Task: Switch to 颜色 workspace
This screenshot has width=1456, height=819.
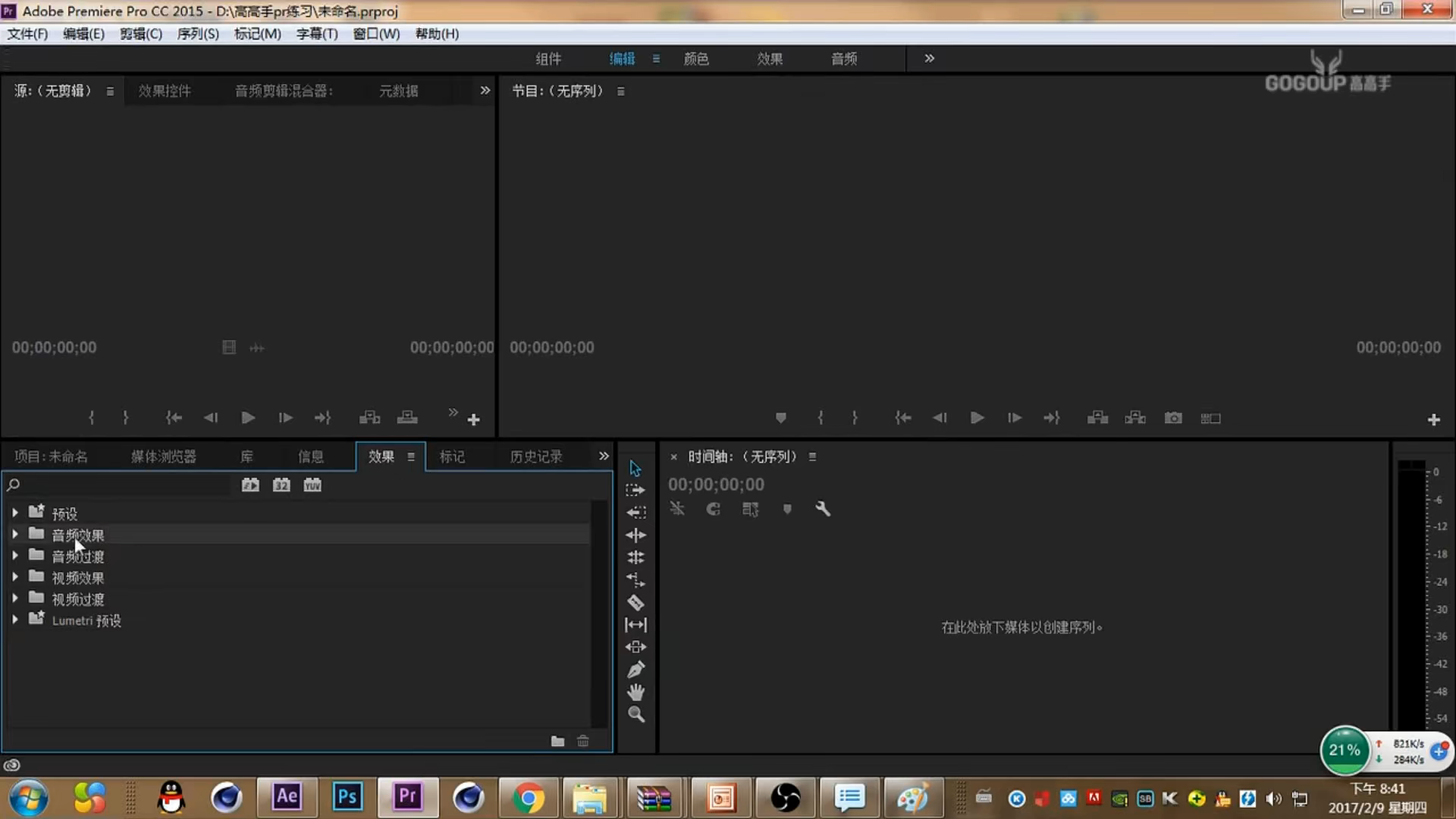Action: pyautogui.click(x=696, y=58)
